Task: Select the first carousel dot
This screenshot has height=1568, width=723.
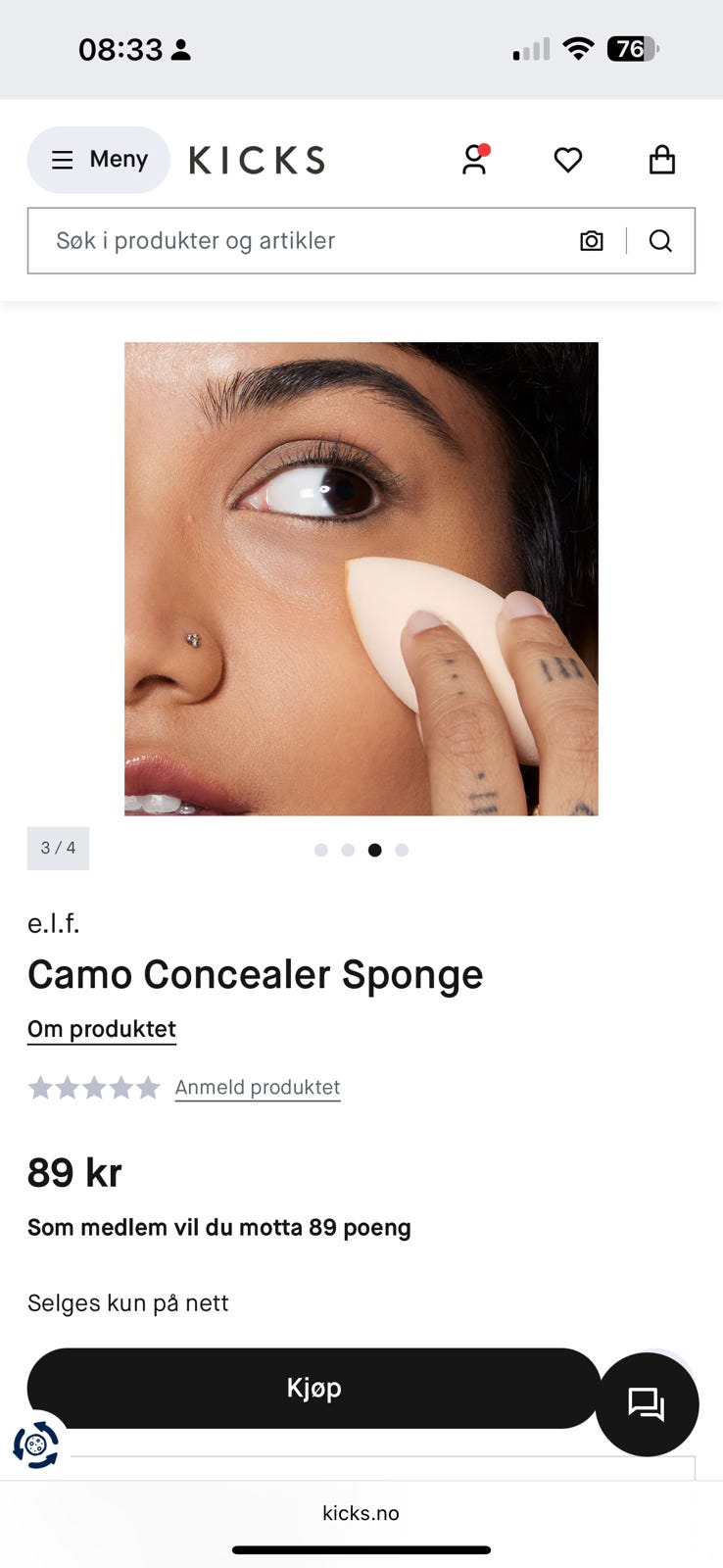Action: pyautogui.click(x=321, y=850)
